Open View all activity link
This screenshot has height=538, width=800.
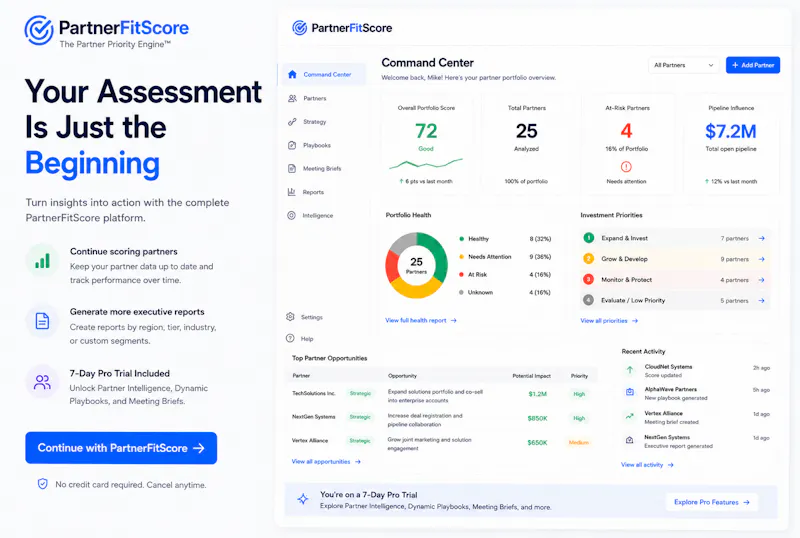(647, 464)
